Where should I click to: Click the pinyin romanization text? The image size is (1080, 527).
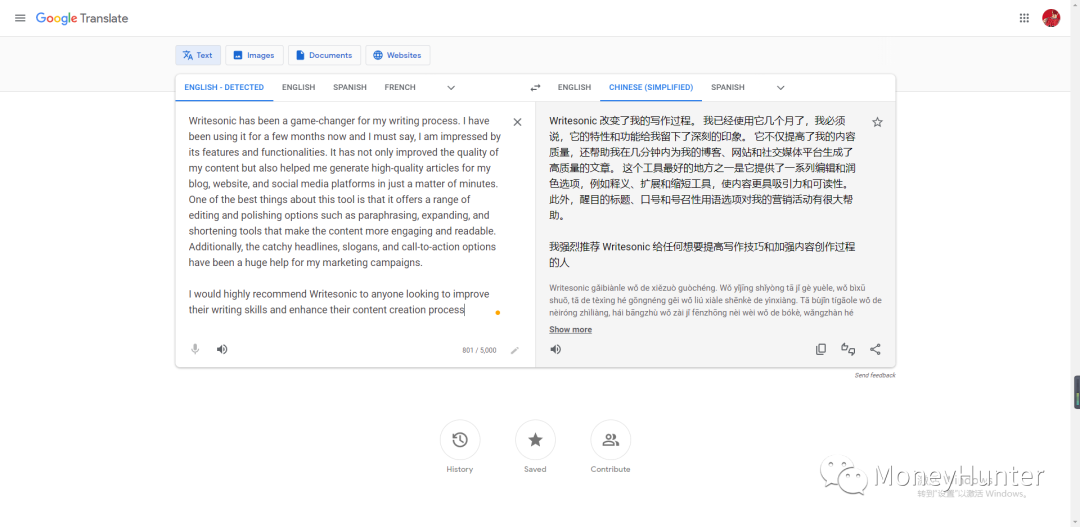[x=715, y=300]
